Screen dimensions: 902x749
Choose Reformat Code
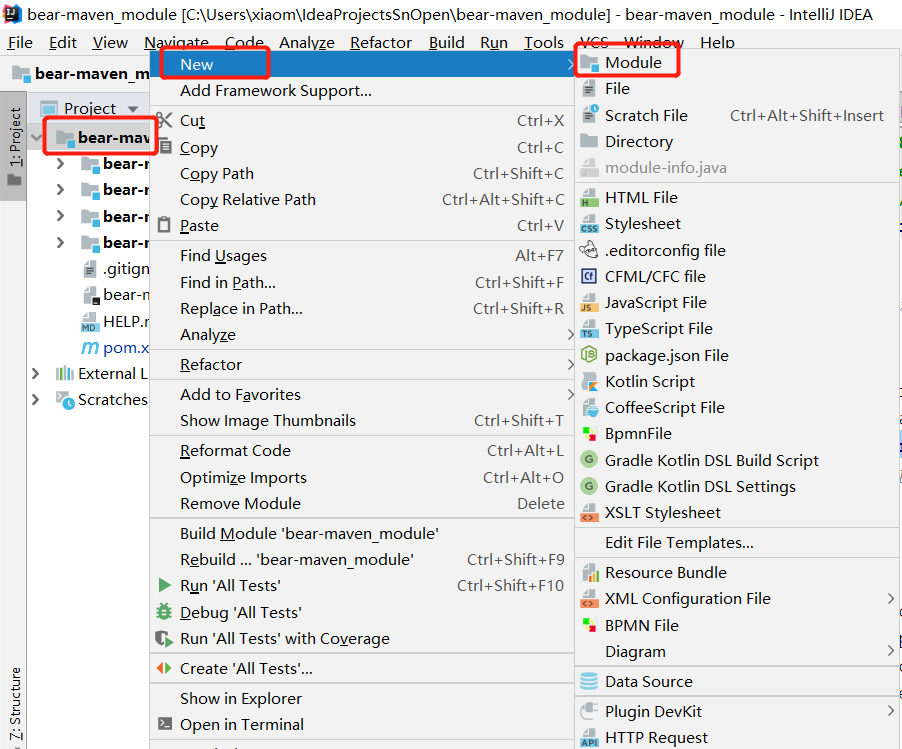(362, 450)
